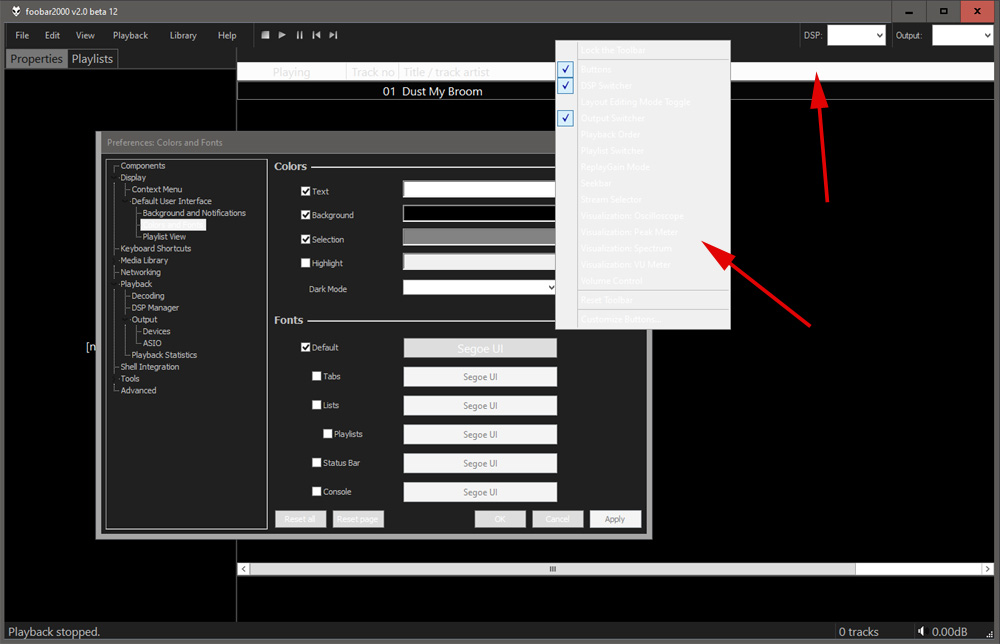The image size is (1000, 644).
Task: Click the pause icon in the toolbar
Action: click(x=299, y=35)
